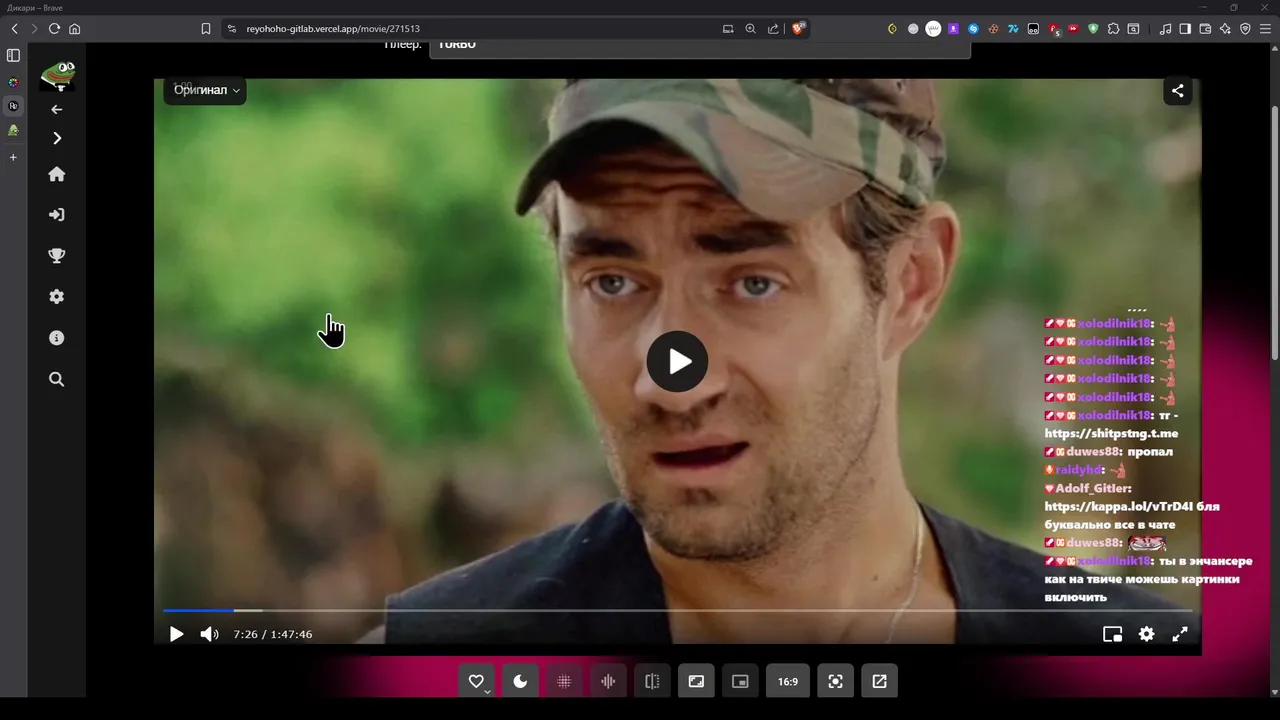Viewport: 1280px width, 720px height.
Task: Open the Brave Wallet icon
Action: 1205,29
